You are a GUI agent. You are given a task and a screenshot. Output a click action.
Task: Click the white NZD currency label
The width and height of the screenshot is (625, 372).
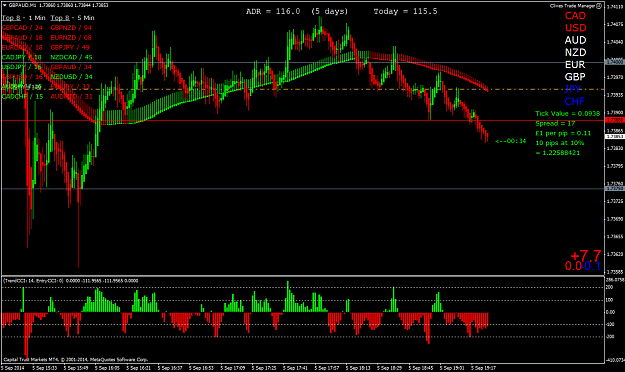click(x=575, y=53)
